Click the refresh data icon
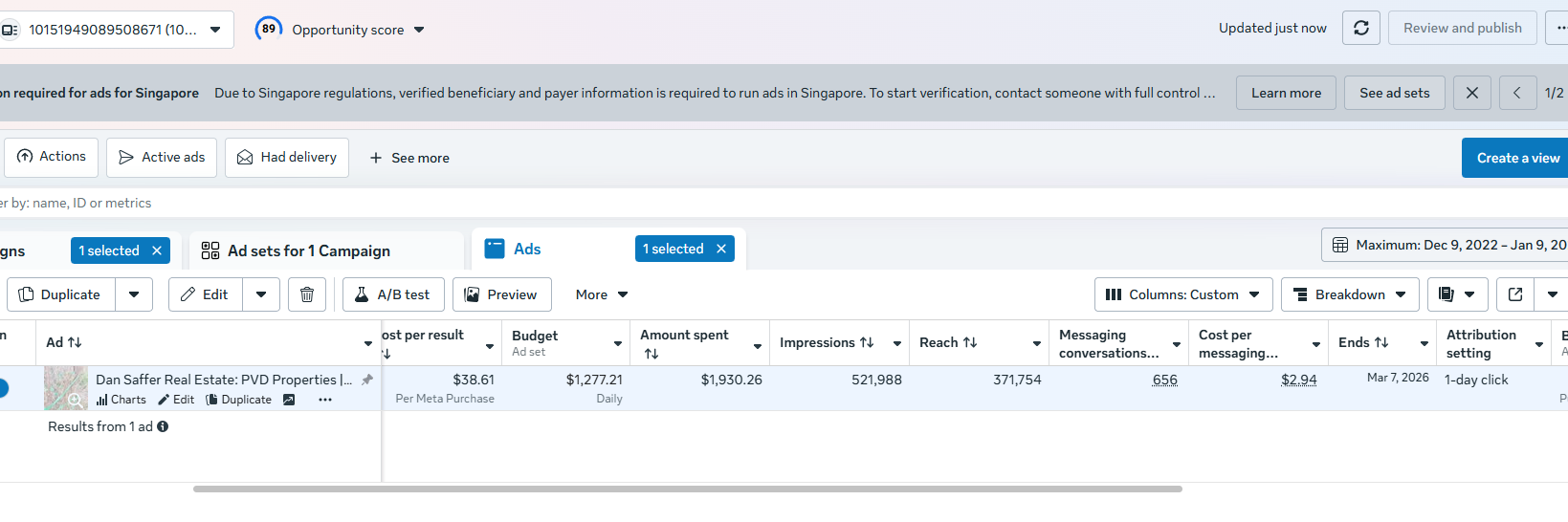The width and height of the screenshot is (1568, 522). click(1360, 28)
